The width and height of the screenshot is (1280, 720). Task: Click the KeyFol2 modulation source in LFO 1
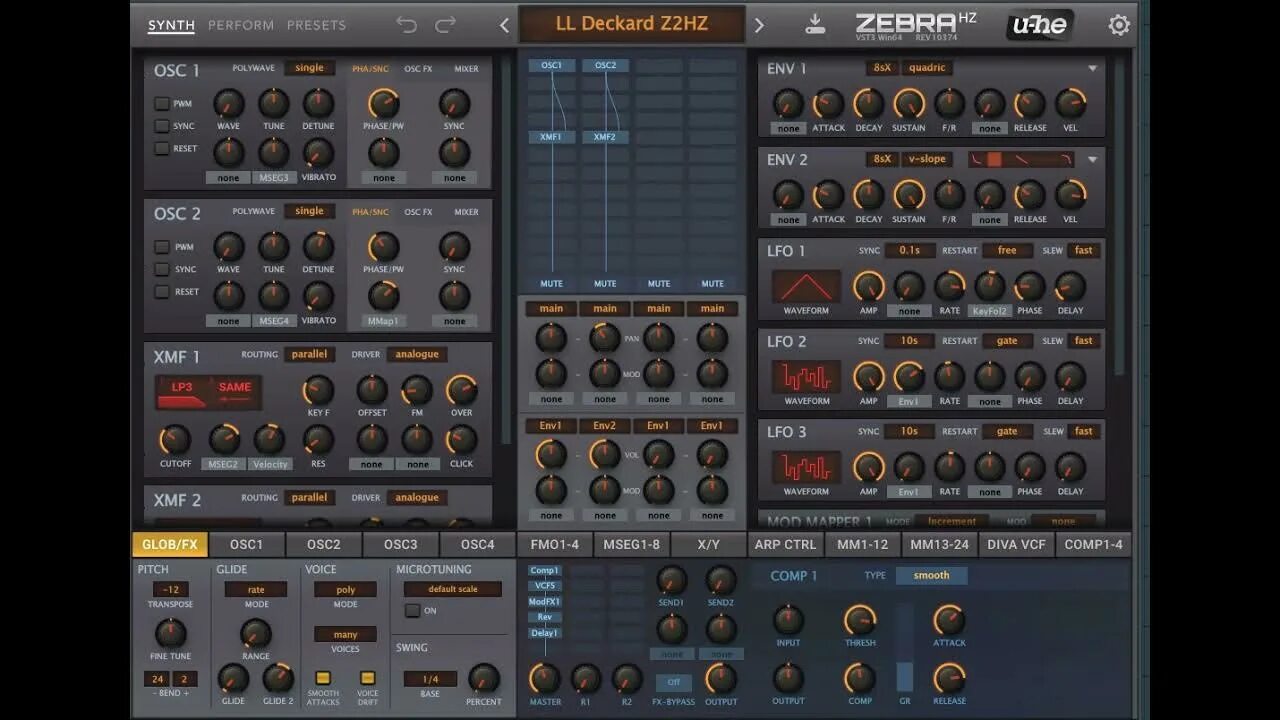tap(989, 311)
